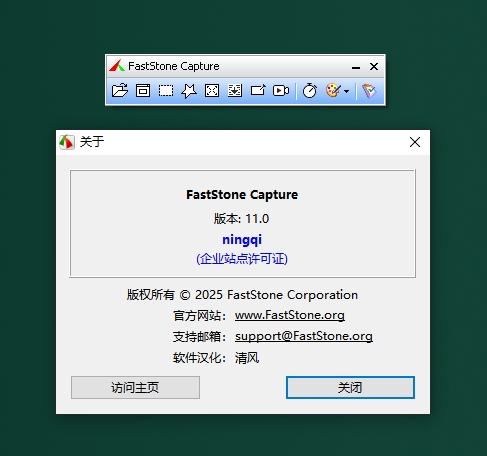Visit the www.FastStone.org website link
The image size is (487, 456).
(290, 315)
